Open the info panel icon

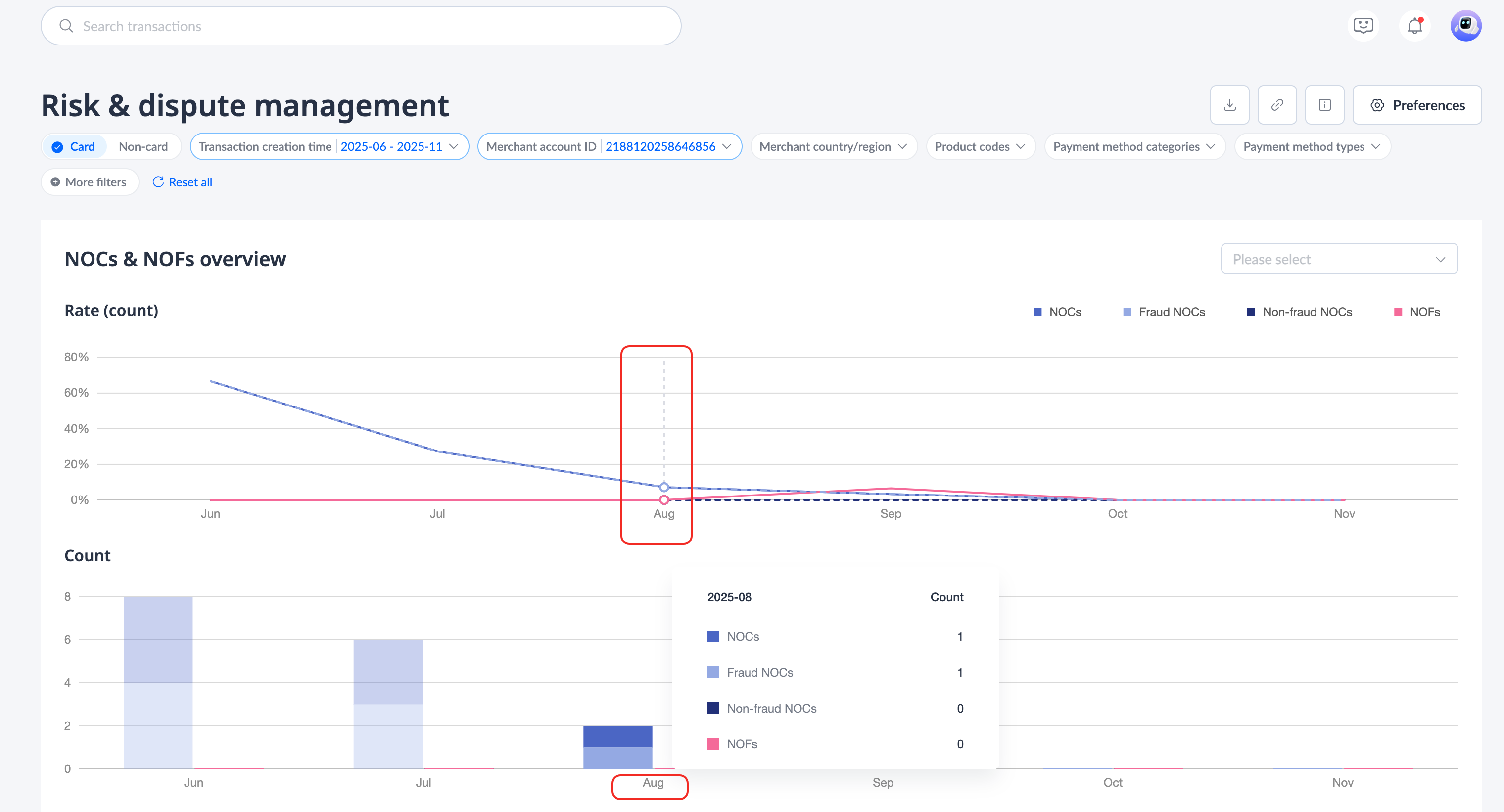coord(1324,105)
